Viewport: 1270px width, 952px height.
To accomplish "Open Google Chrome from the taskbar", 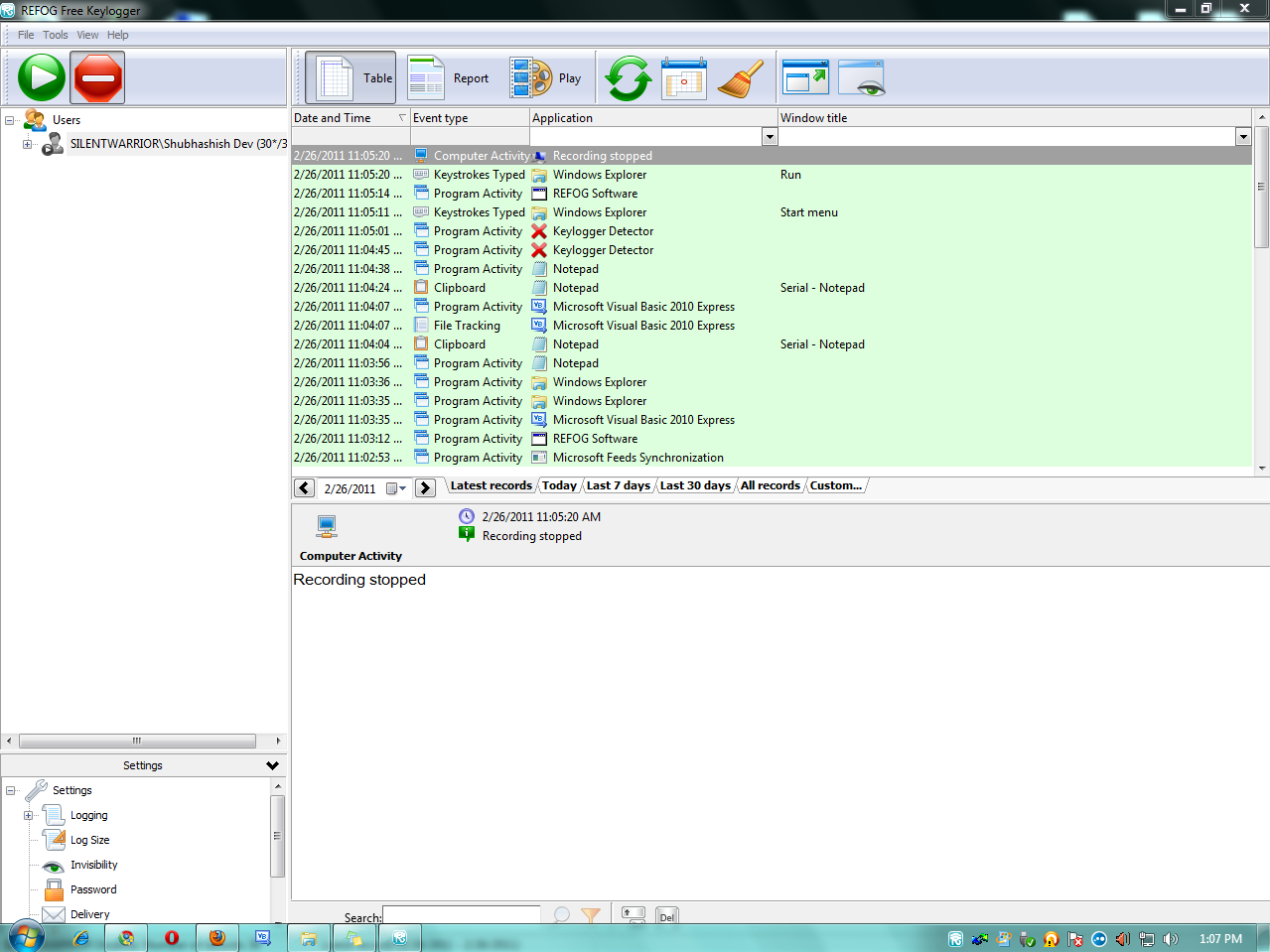I will pyautogui.click(x=126, y=938).
